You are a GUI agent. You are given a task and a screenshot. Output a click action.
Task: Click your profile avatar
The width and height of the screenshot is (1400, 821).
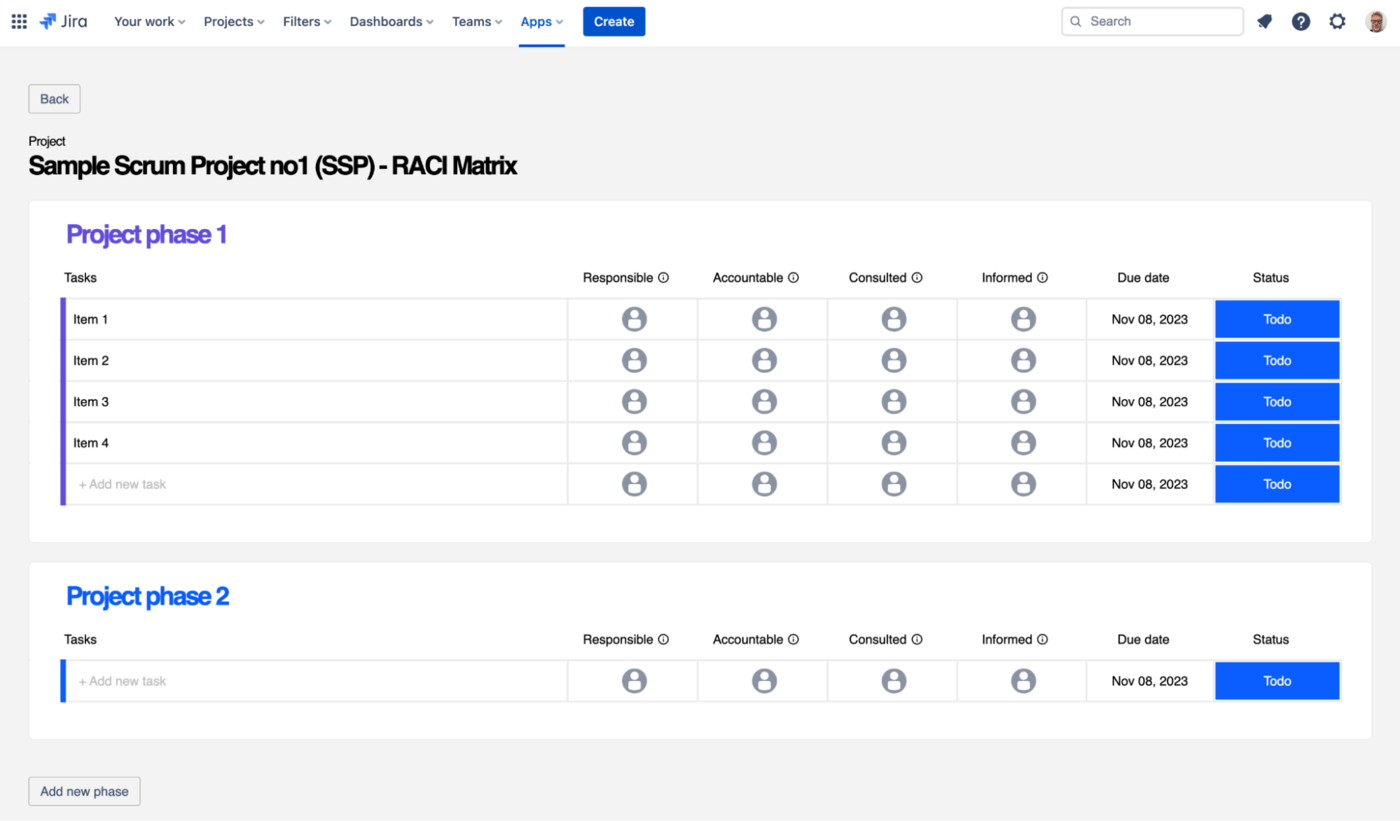coord(1374,21)
